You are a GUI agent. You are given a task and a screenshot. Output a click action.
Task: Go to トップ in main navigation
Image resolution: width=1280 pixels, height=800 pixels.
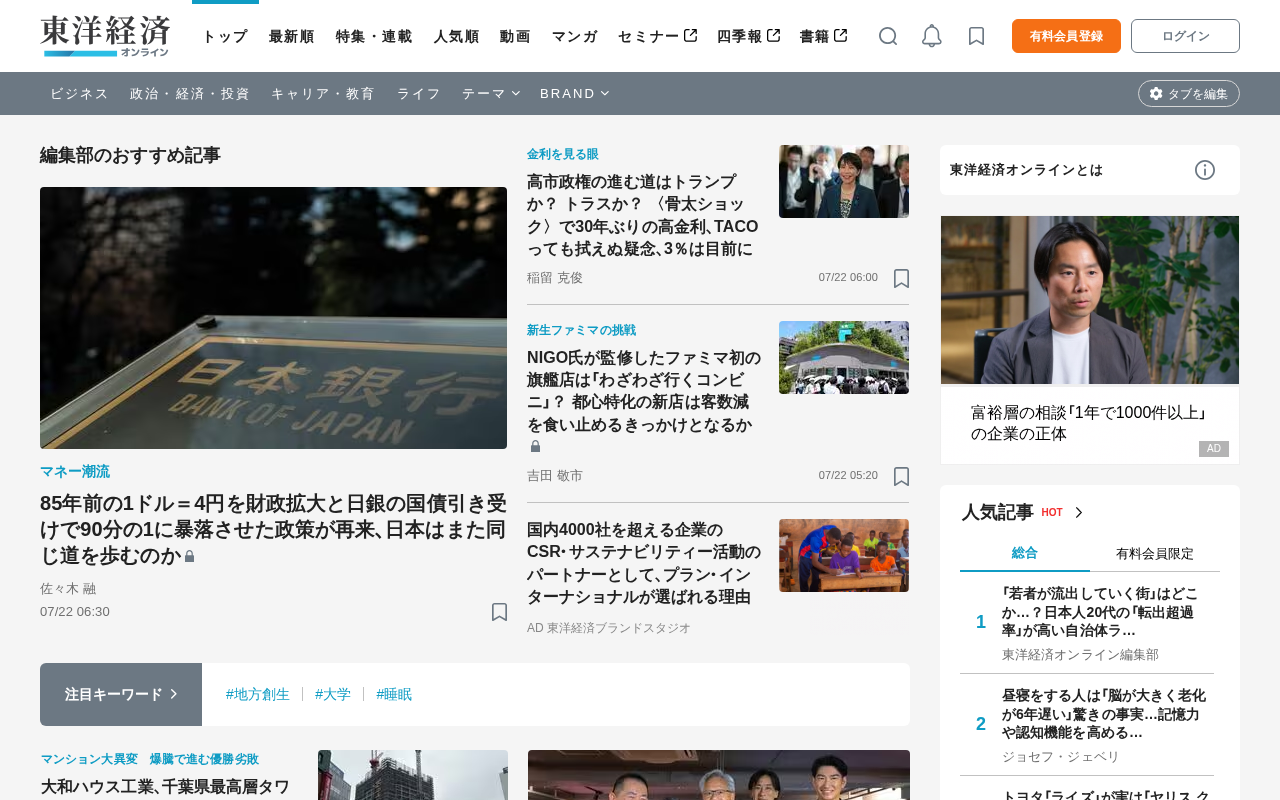coord(225,36)
